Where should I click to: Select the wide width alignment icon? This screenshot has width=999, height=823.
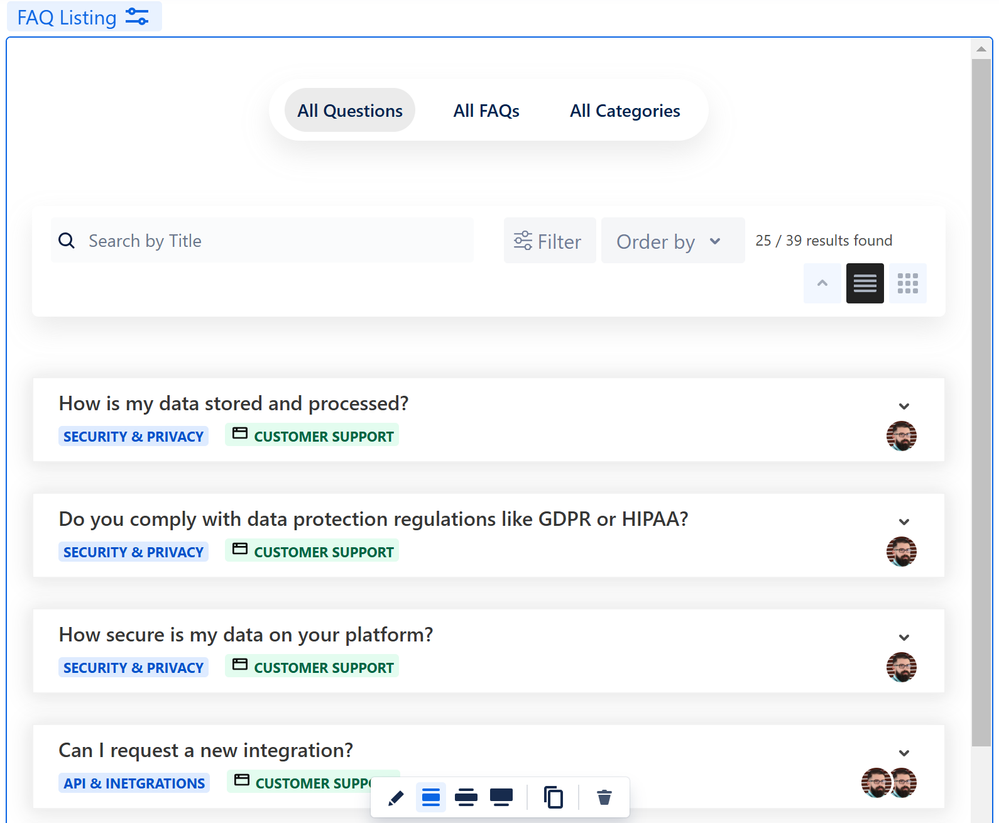pyautogui.click(x=466, y=798)
